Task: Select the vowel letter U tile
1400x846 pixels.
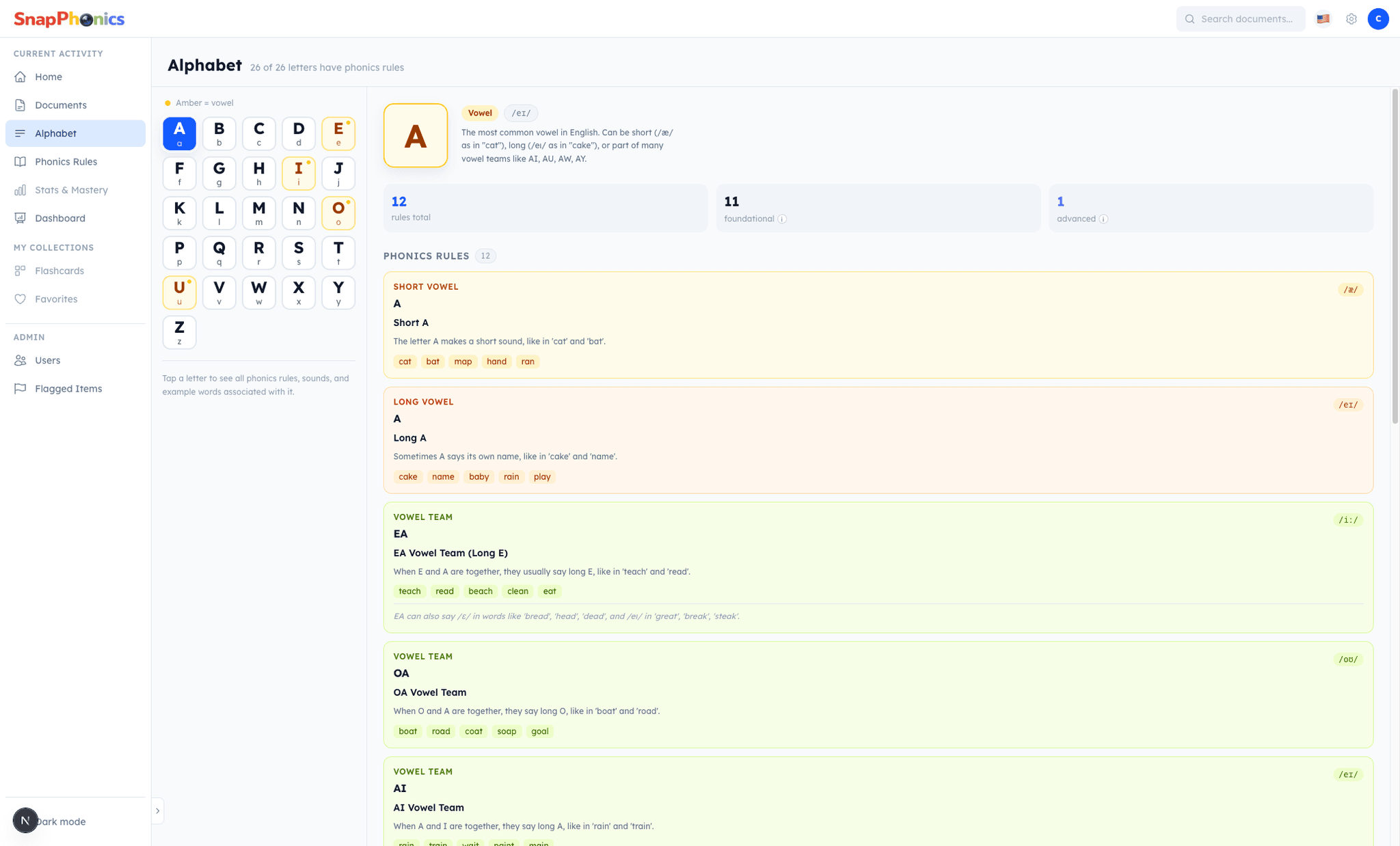Action: pyautogui.click(x=179, y=292)
